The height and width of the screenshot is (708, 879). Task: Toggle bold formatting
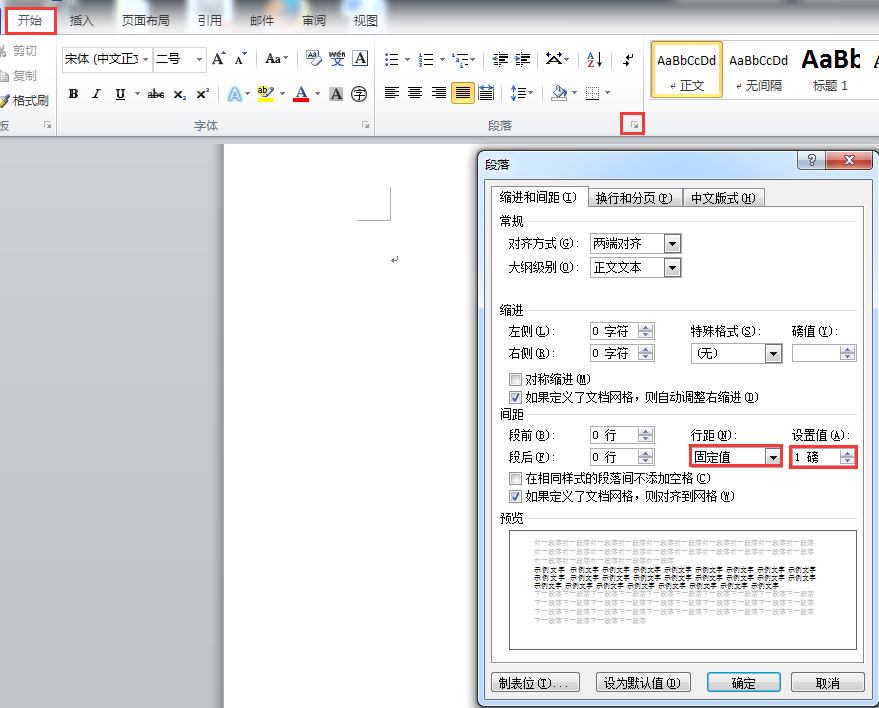point(73,94)
